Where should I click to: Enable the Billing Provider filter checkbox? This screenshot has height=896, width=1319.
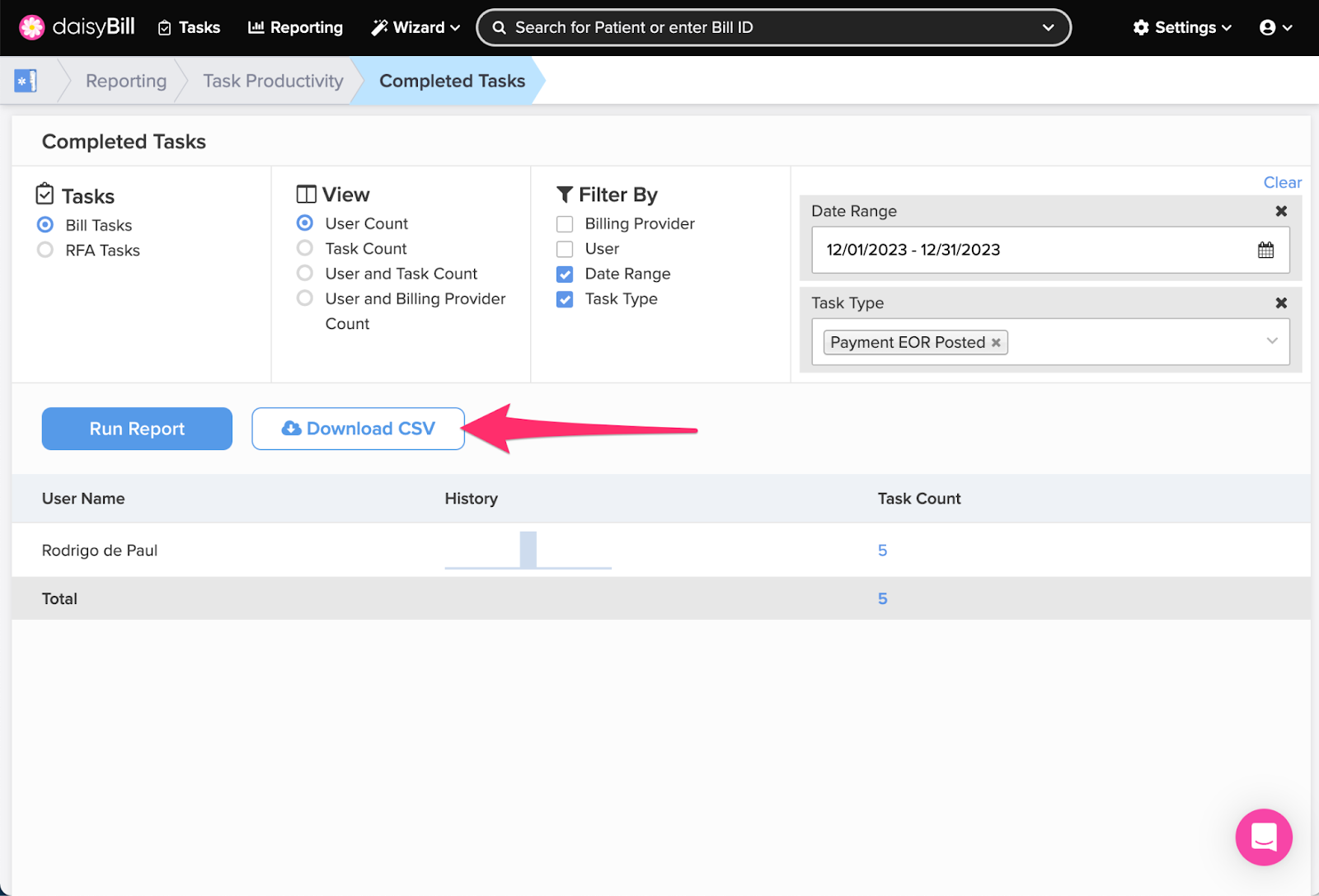(565, 224)
